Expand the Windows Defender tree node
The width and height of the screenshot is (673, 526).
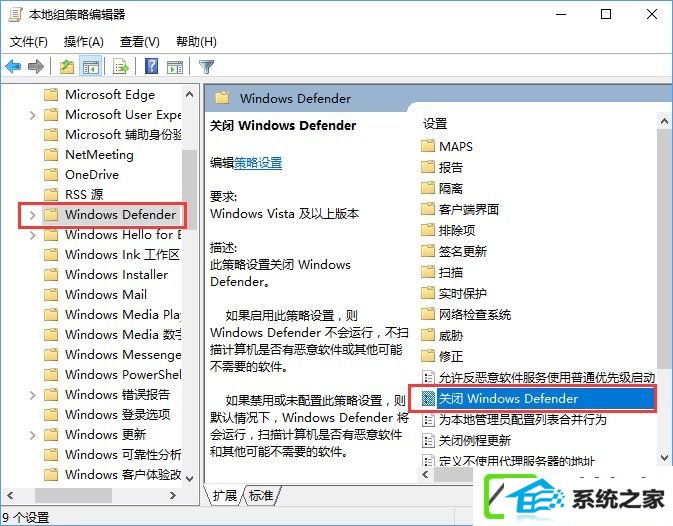pyautogui.click(x=33, y=215)
